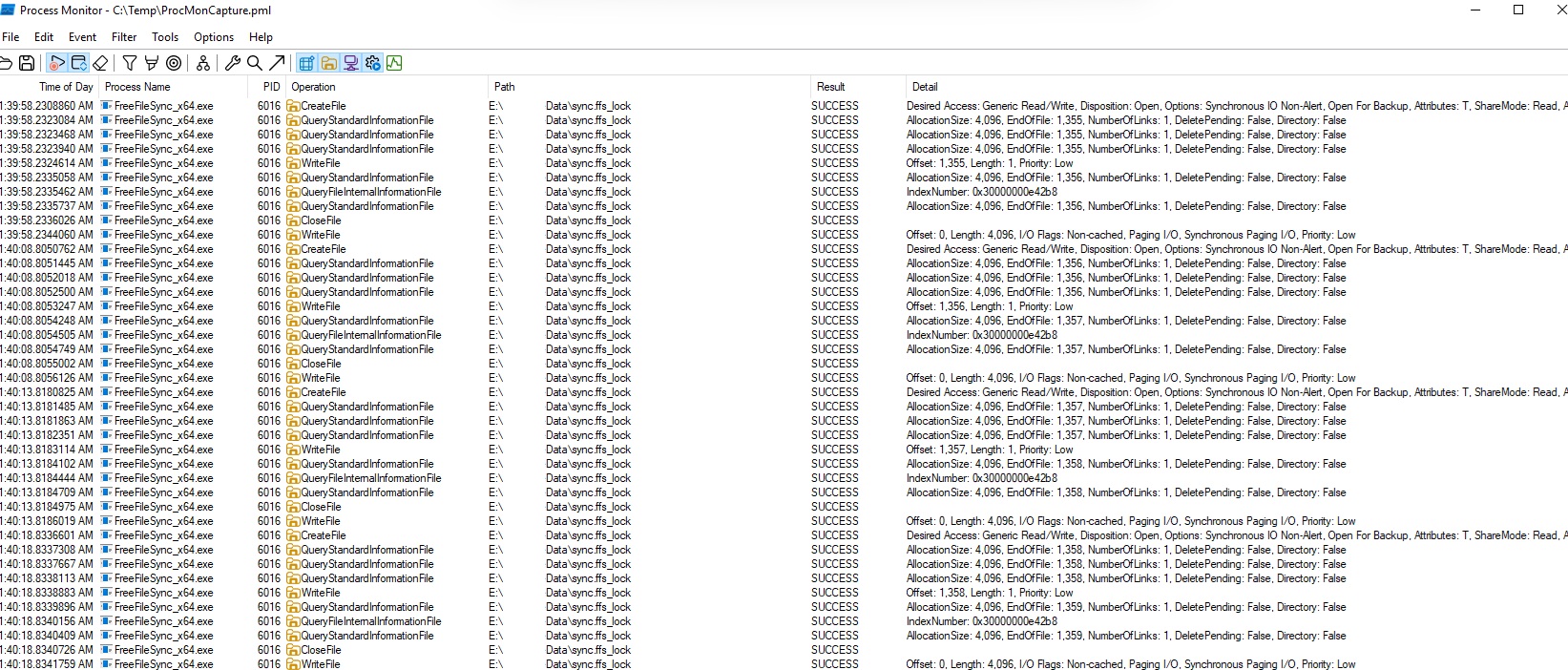The image size is (1568, 670).
Task: Click the Jump To Object arrow icon
Action: tap(277, 63)
